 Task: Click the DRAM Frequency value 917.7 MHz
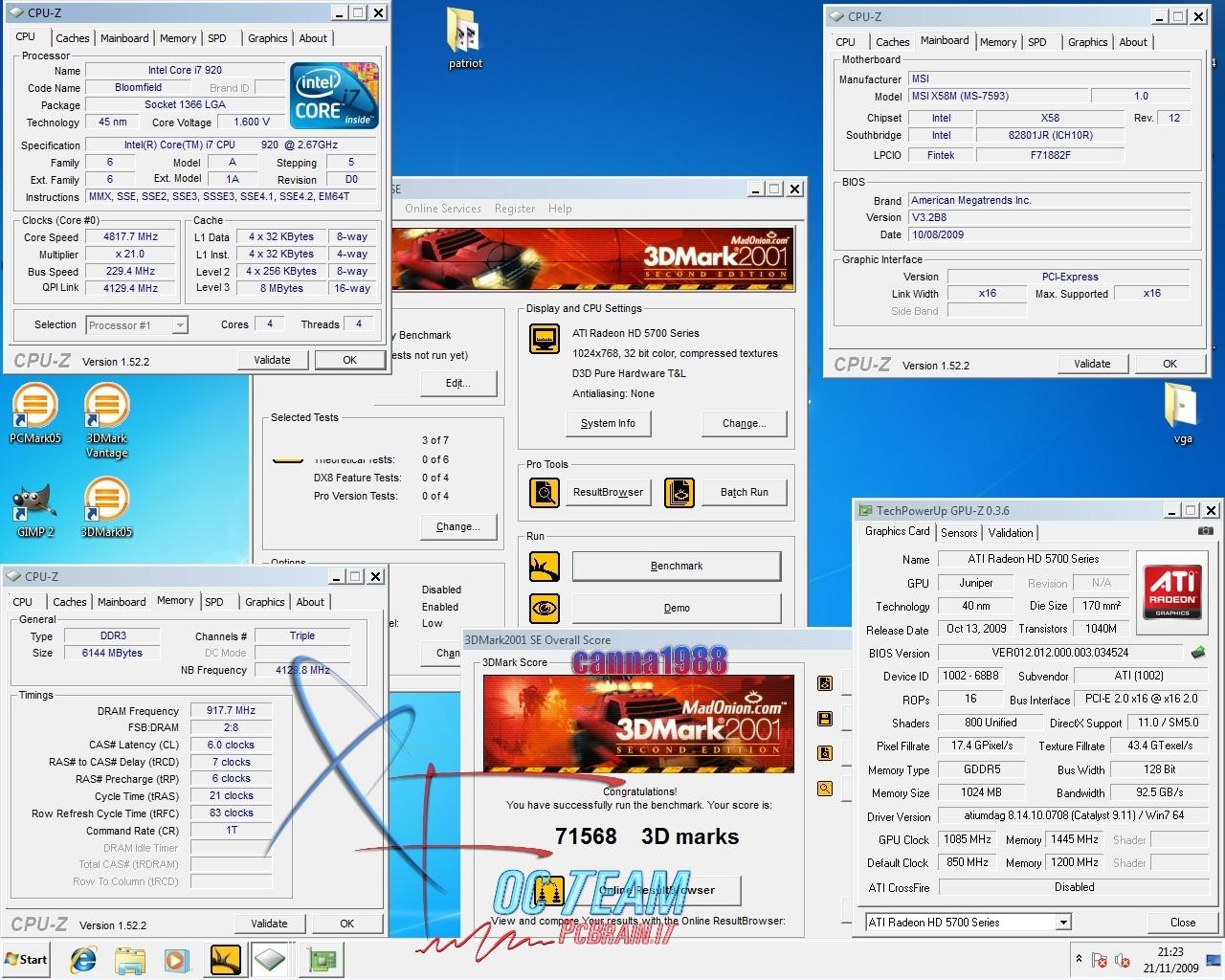tap(231, 710)
